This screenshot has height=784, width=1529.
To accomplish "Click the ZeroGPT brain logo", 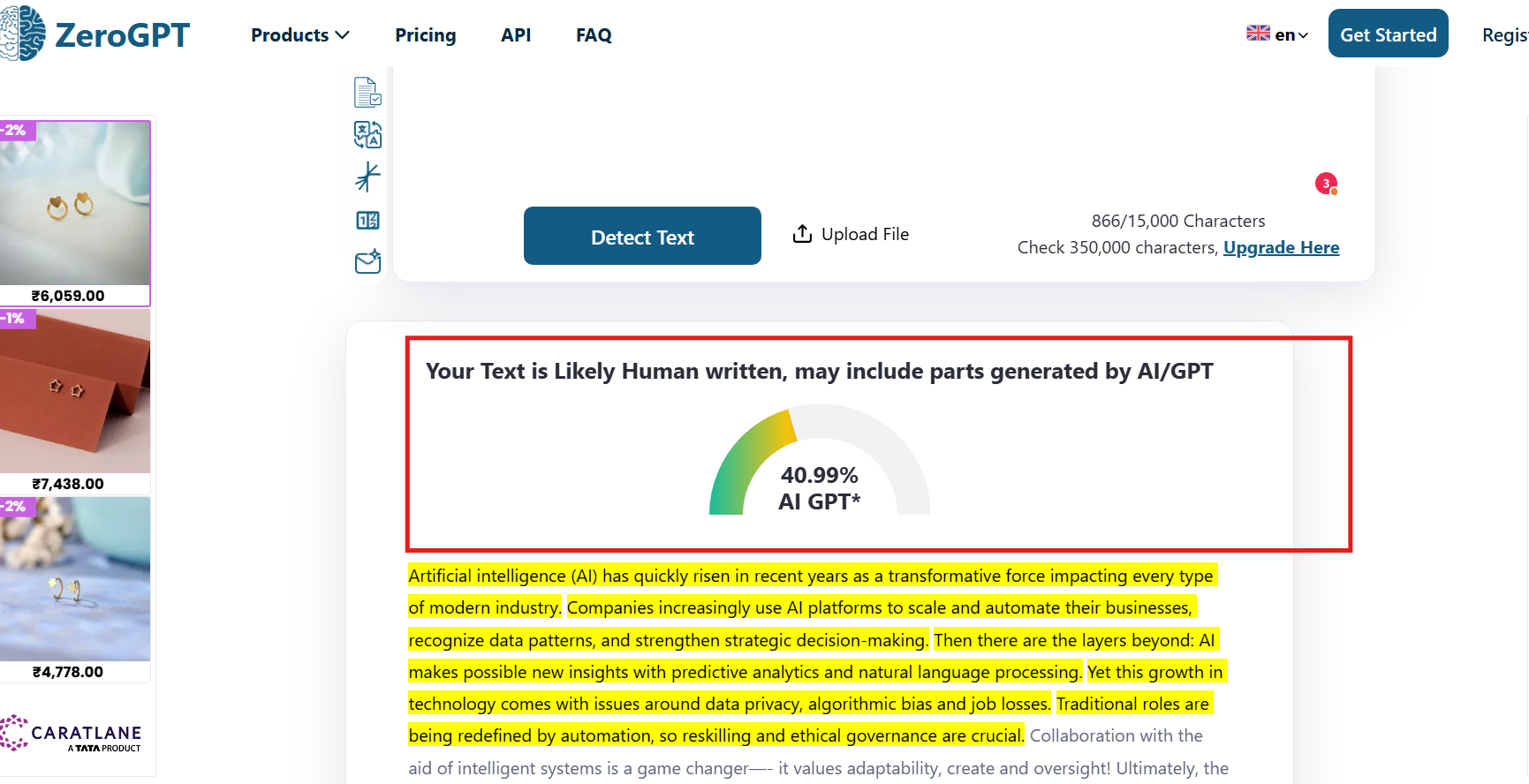I will click(23, 34).
